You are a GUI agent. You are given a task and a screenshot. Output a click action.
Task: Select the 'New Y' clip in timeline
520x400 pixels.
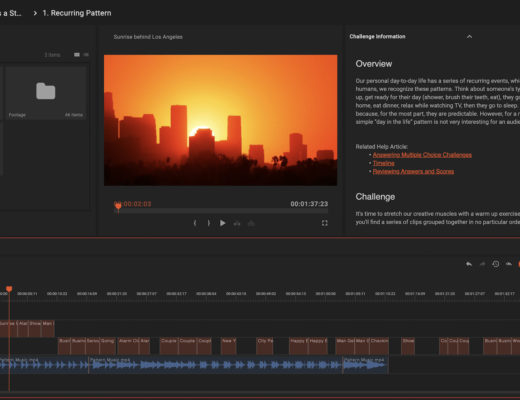[x=229, y=346]
